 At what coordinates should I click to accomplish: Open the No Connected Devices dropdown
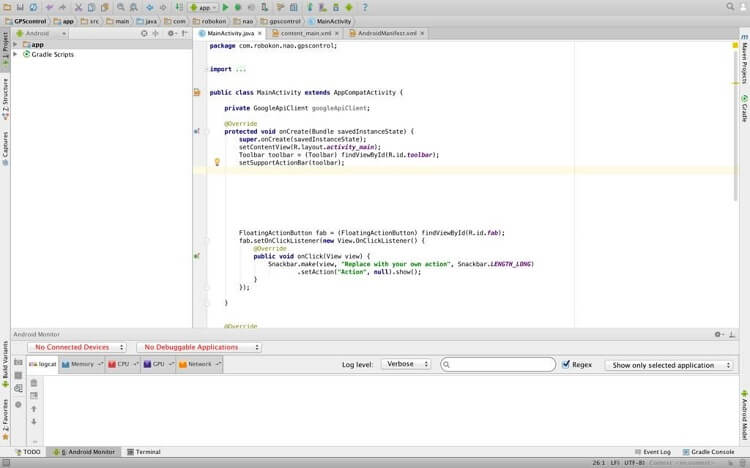click(77, 347)
